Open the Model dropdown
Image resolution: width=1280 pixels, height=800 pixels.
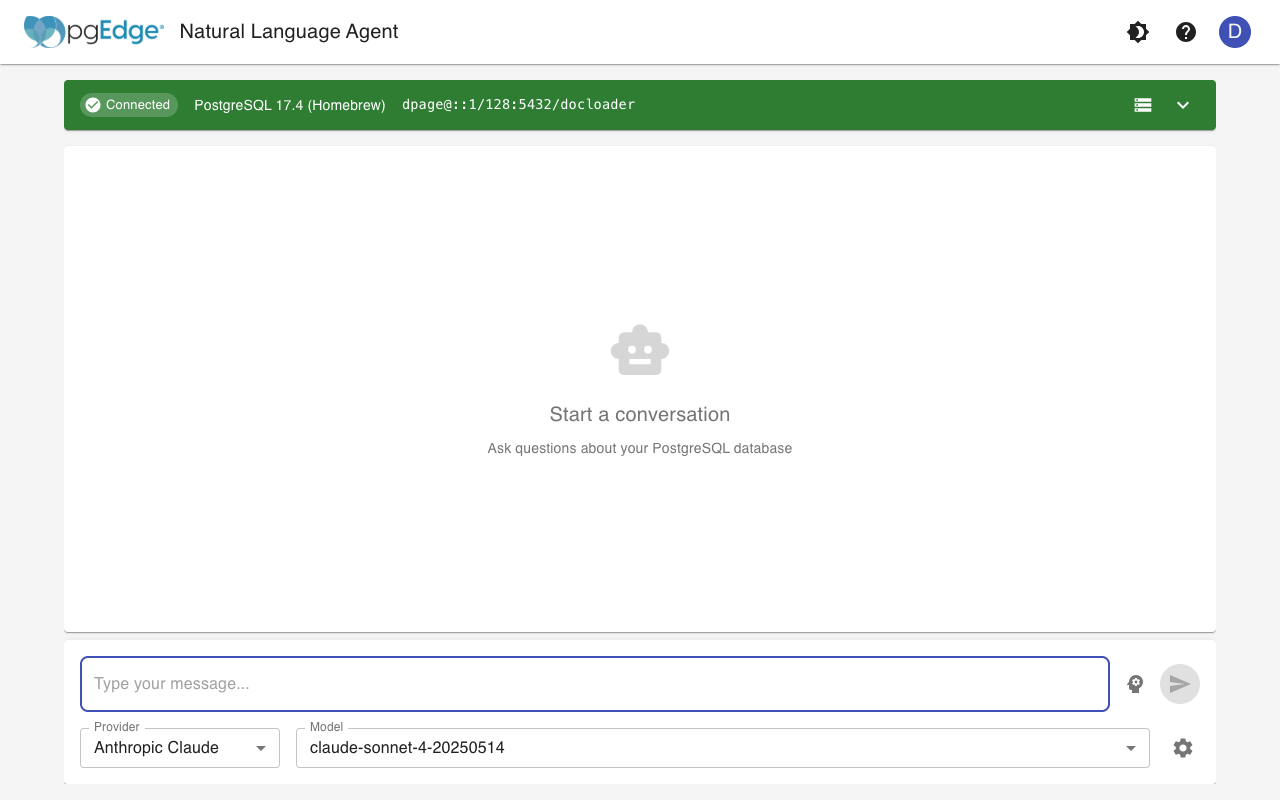pos(720,747)
